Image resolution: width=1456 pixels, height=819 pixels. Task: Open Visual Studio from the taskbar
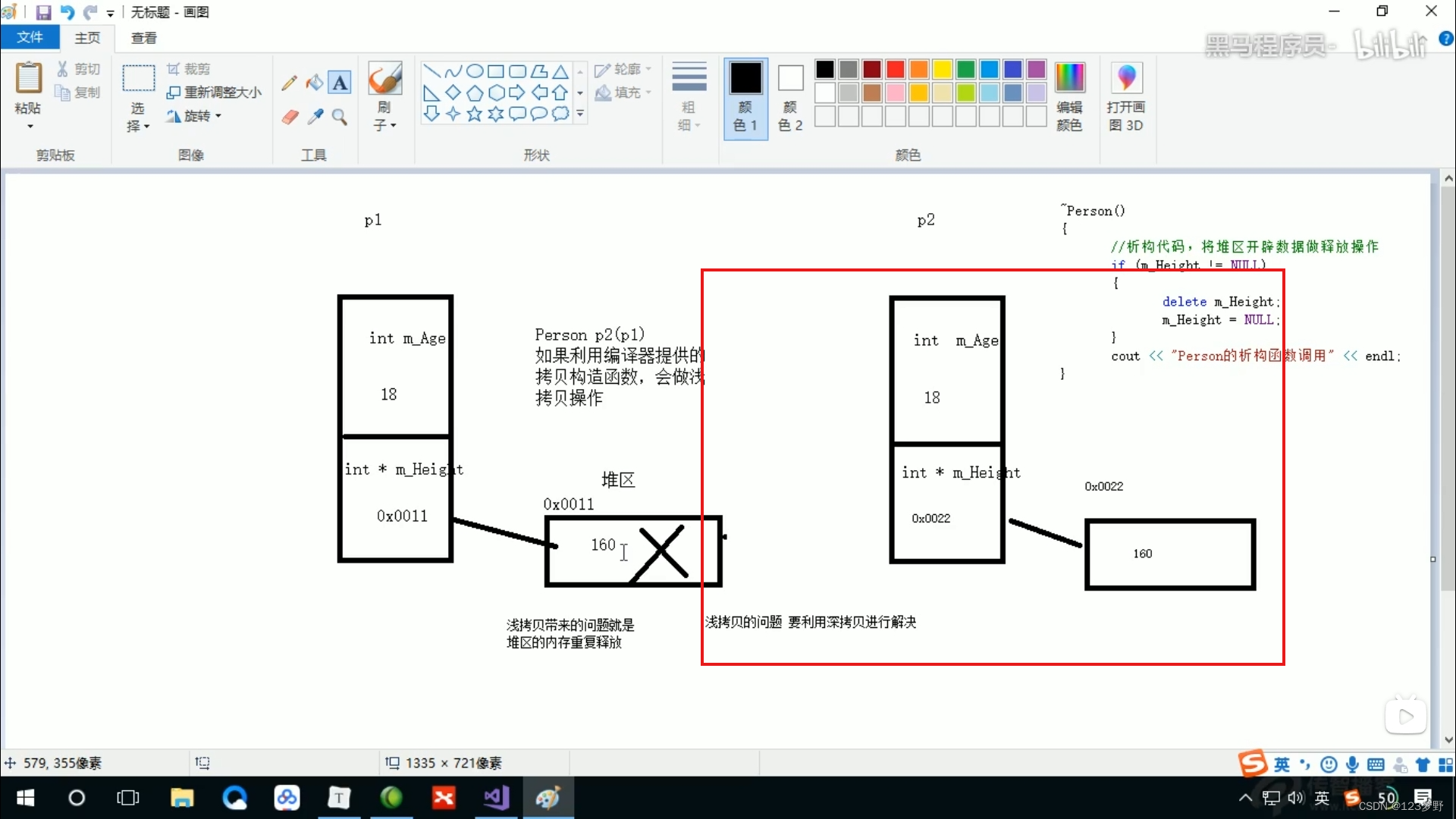[x=497, y=798]
